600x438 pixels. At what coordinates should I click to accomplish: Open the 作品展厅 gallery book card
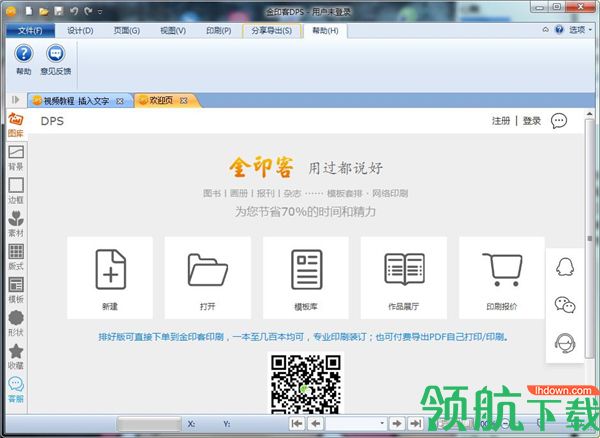404,278
